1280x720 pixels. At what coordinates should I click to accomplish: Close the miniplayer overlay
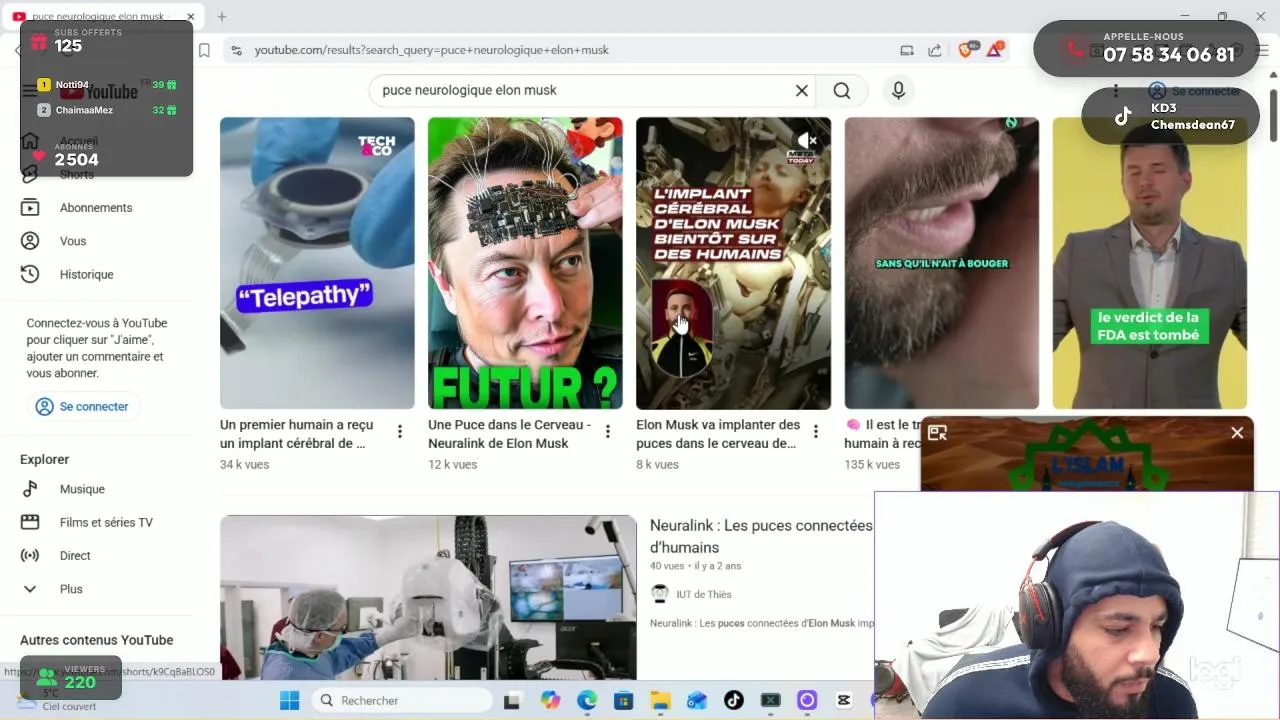[x=1237, y=433]
